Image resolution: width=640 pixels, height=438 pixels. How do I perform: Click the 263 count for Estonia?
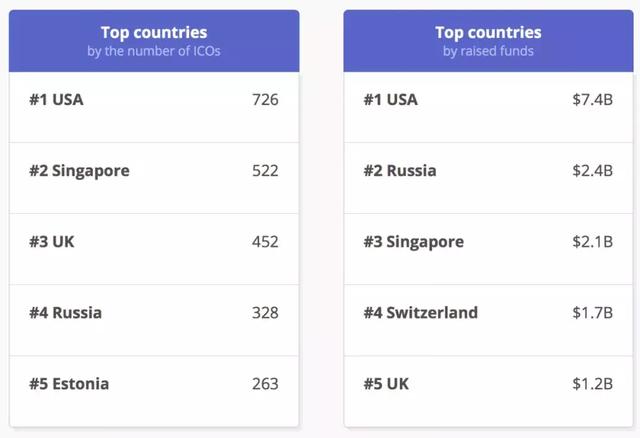coord(265,384)
